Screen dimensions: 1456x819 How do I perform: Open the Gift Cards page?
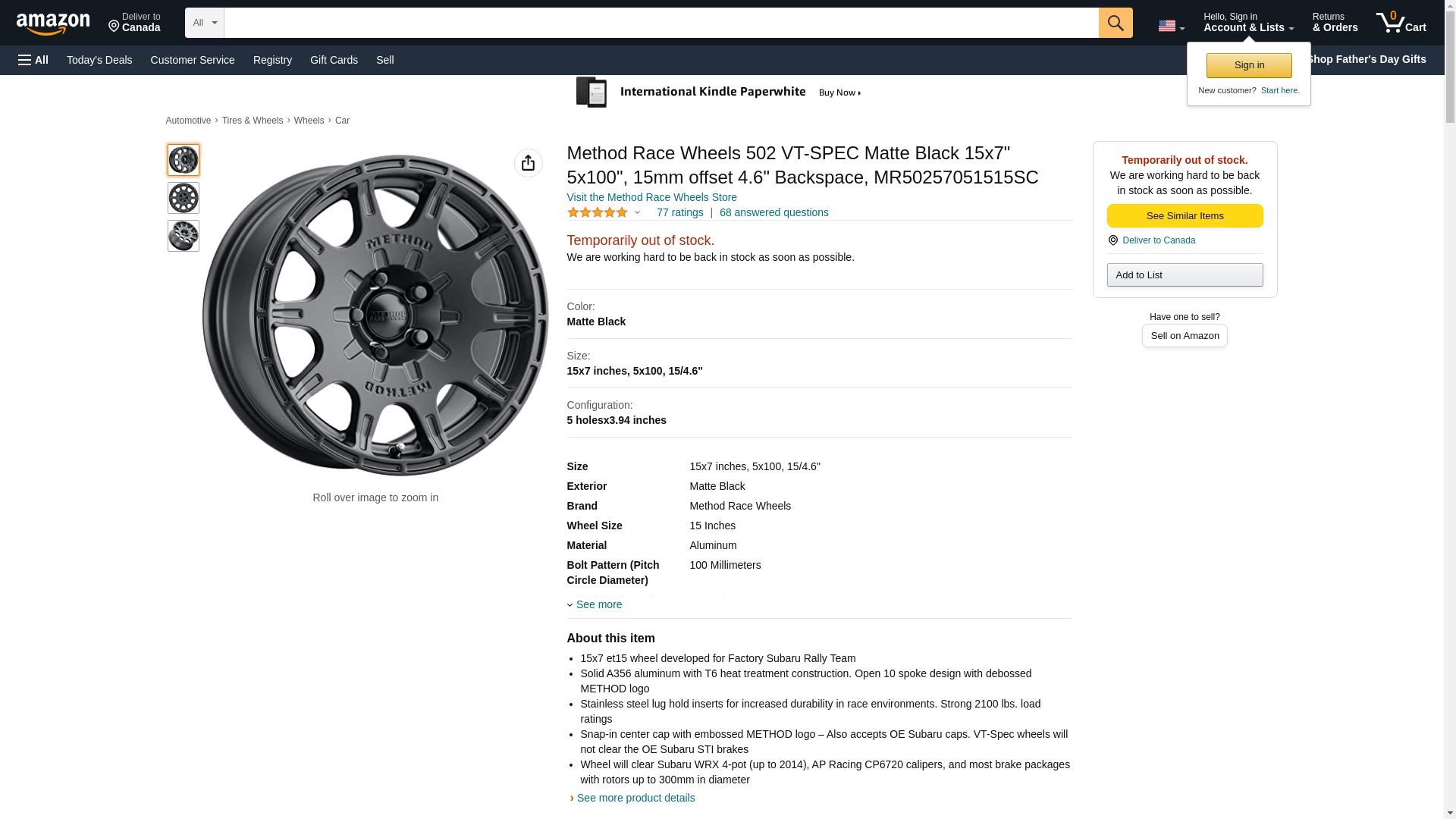(x=334, y=60)
